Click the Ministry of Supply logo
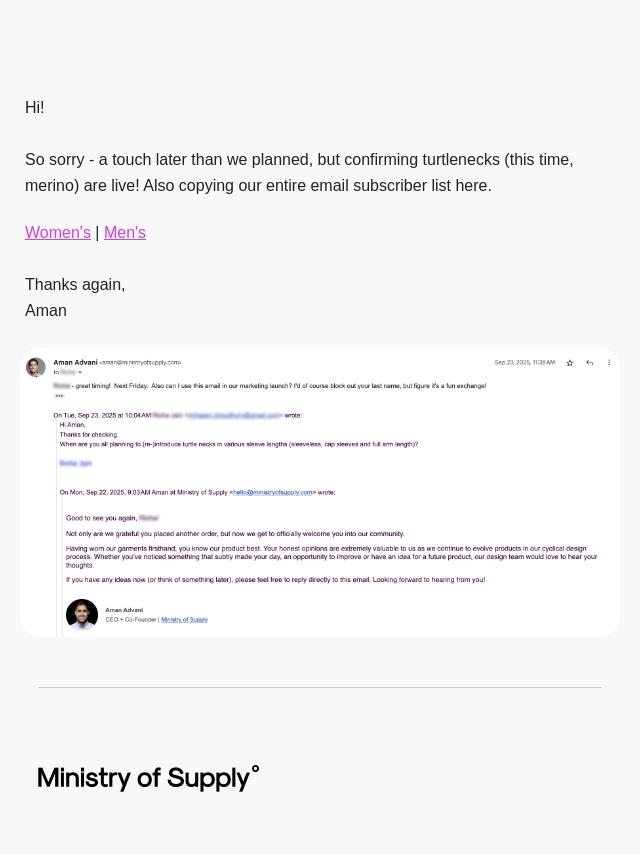This screenshot has width=640, height=854. coord(148,778)
